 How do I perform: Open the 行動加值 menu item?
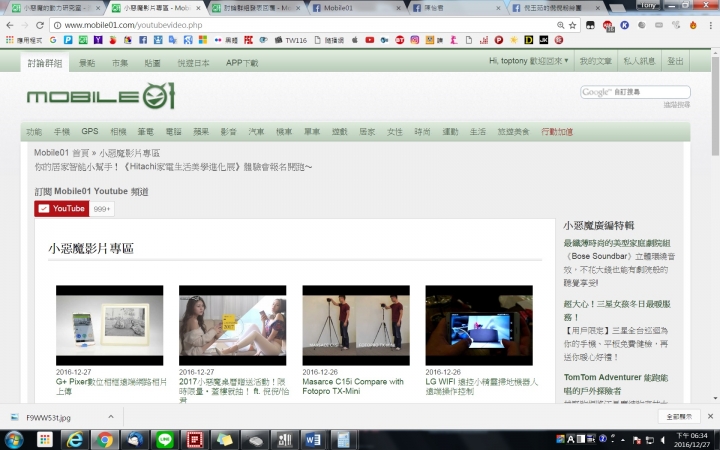[557, 132]
